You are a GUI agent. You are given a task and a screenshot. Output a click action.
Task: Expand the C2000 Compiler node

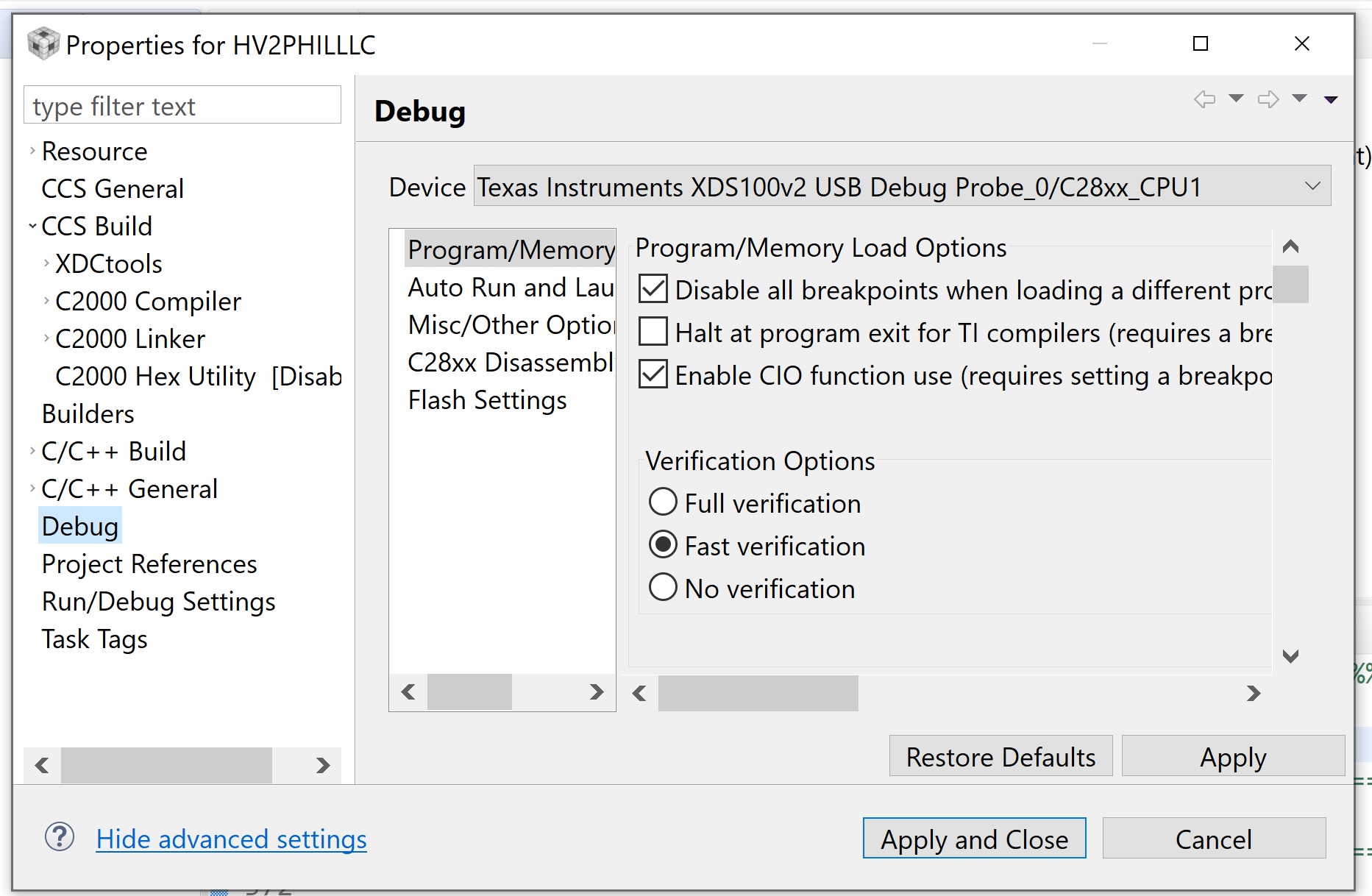coord(46,301)
